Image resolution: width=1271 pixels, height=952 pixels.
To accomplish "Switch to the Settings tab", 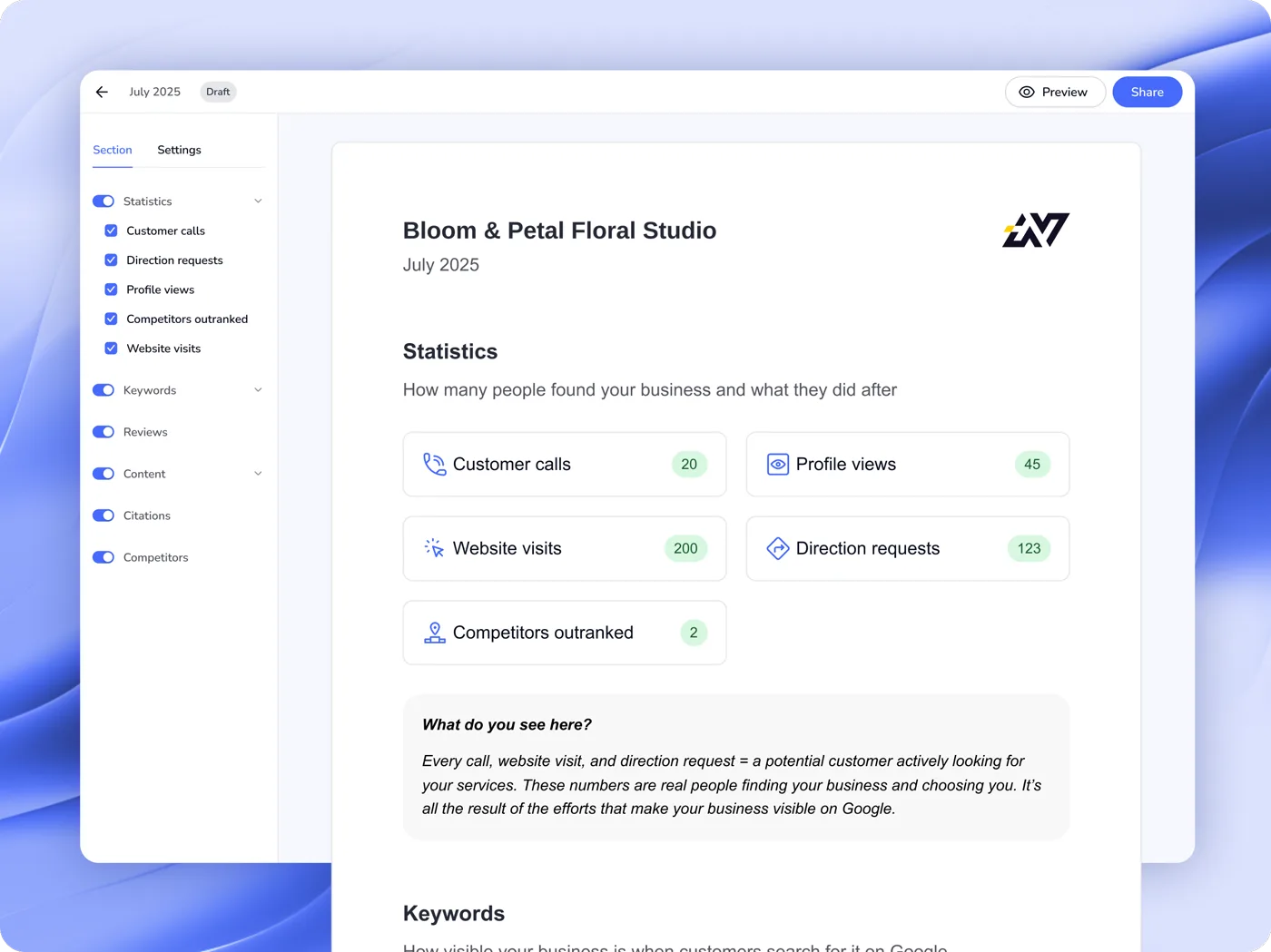I will 179,150.
